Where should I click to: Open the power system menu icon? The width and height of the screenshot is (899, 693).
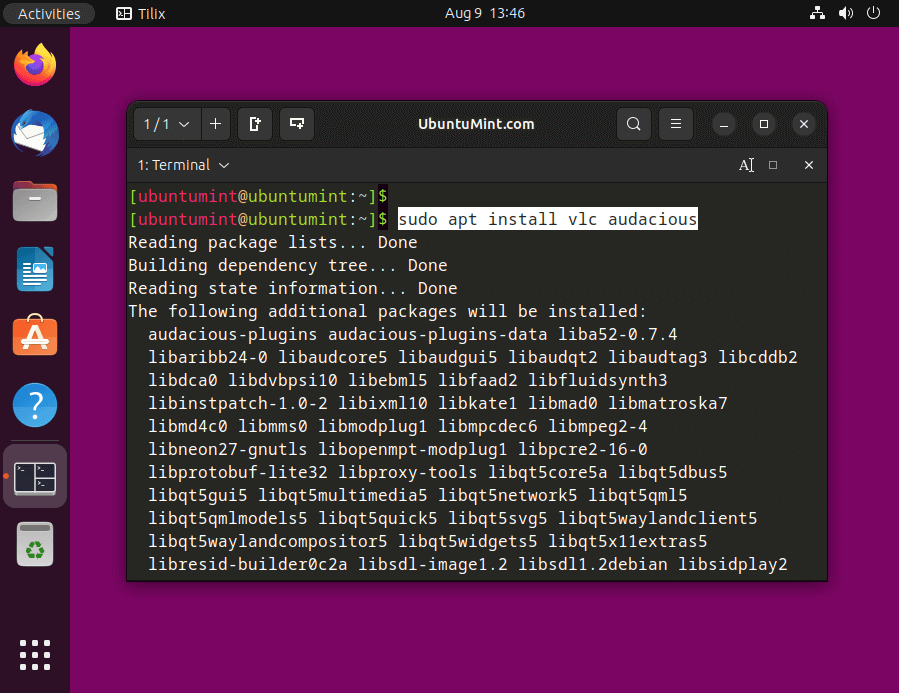[873, 13]
